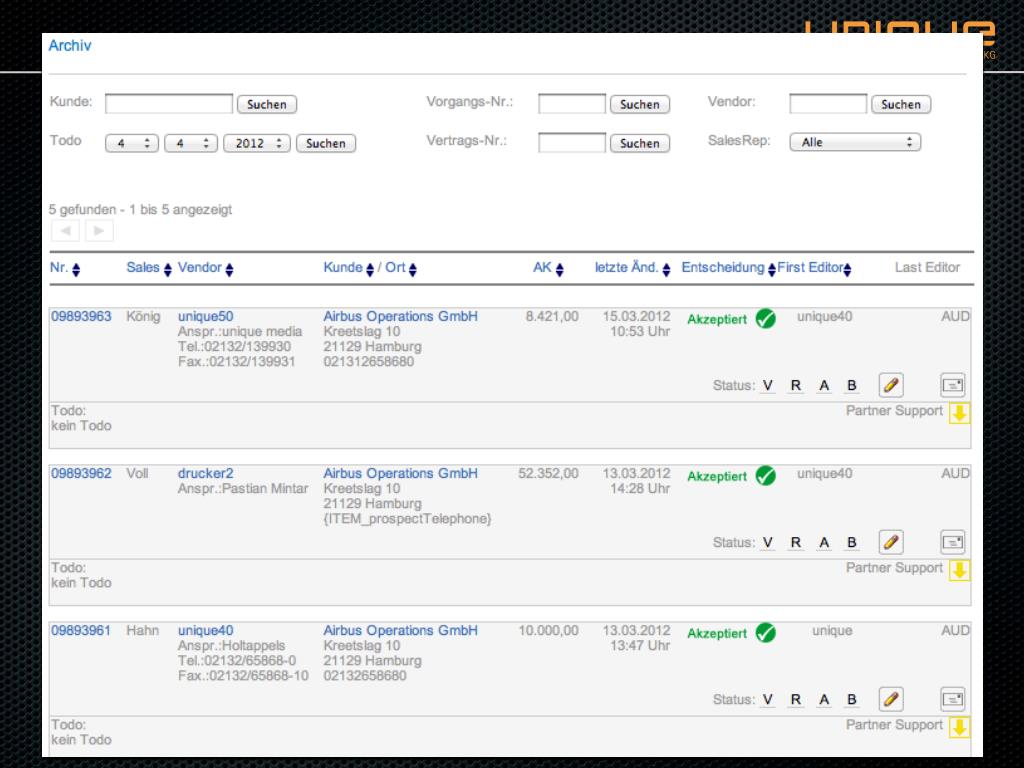Screen dimensions: 1024x768
Task: Click amount 8.421,00 in AK column
Action: point(552,316)
